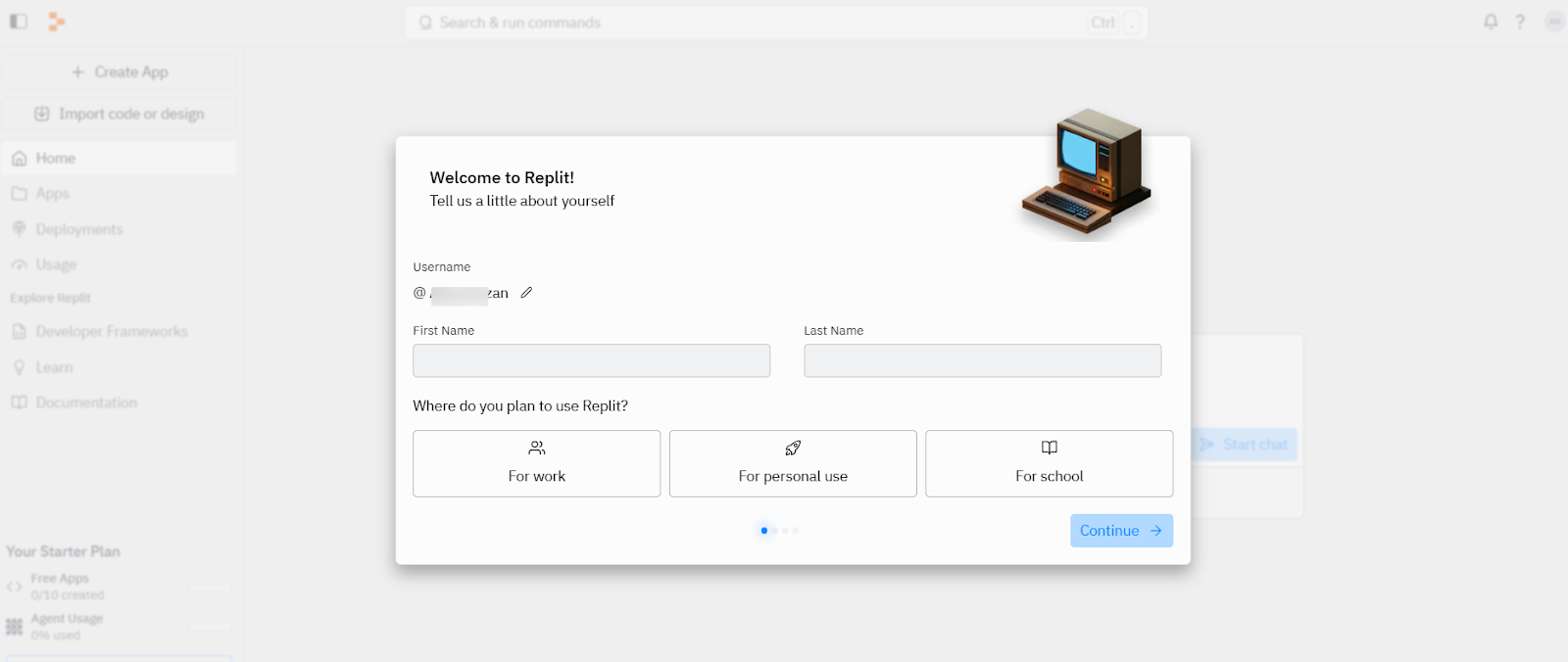Select the For school option
The image size is (1568, 662).
(1050, 463)
